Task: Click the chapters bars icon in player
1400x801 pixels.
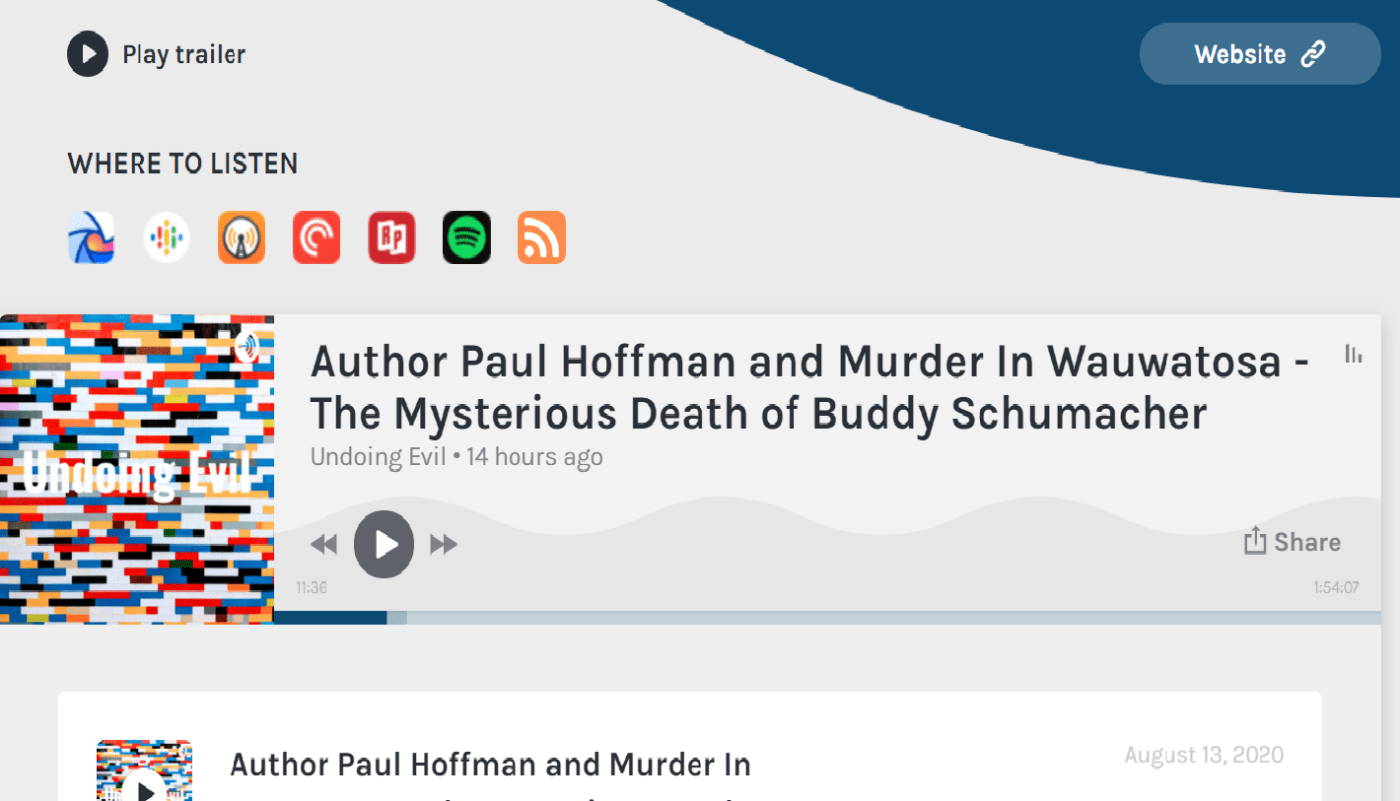Action: [1353, 354]
